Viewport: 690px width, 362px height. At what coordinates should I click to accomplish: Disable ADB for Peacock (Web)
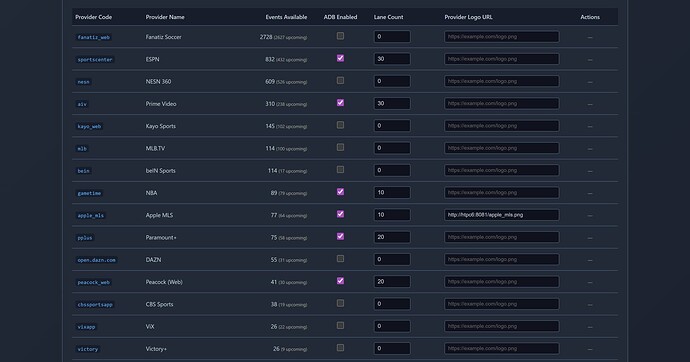click(340, 281)
